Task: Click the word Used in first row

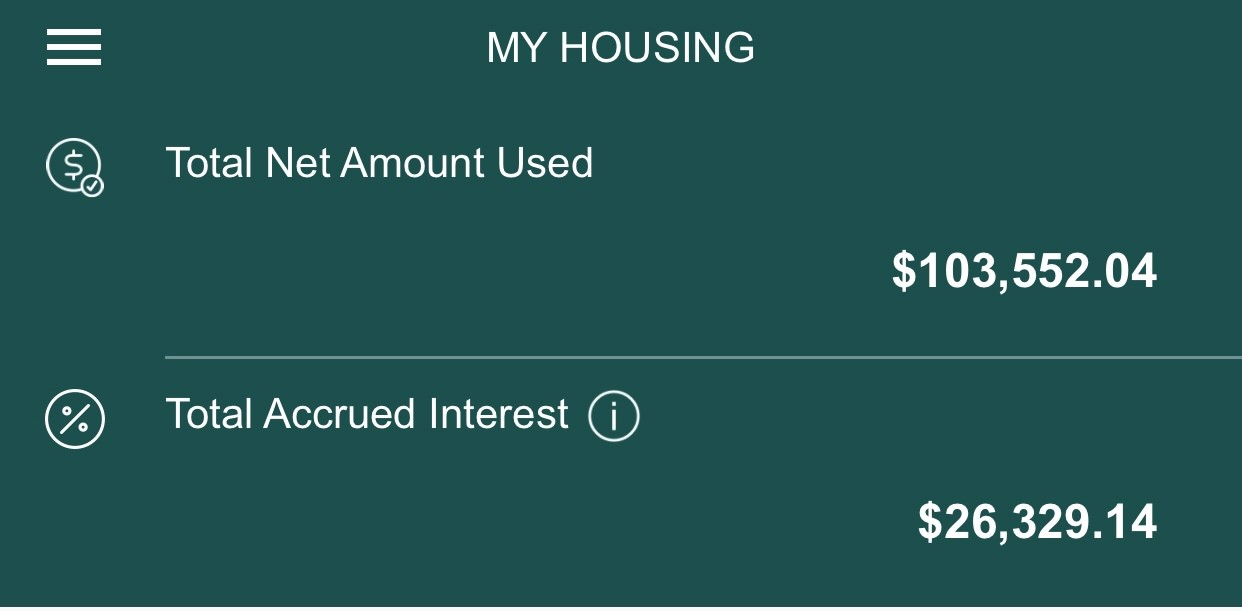Action: 546,163
